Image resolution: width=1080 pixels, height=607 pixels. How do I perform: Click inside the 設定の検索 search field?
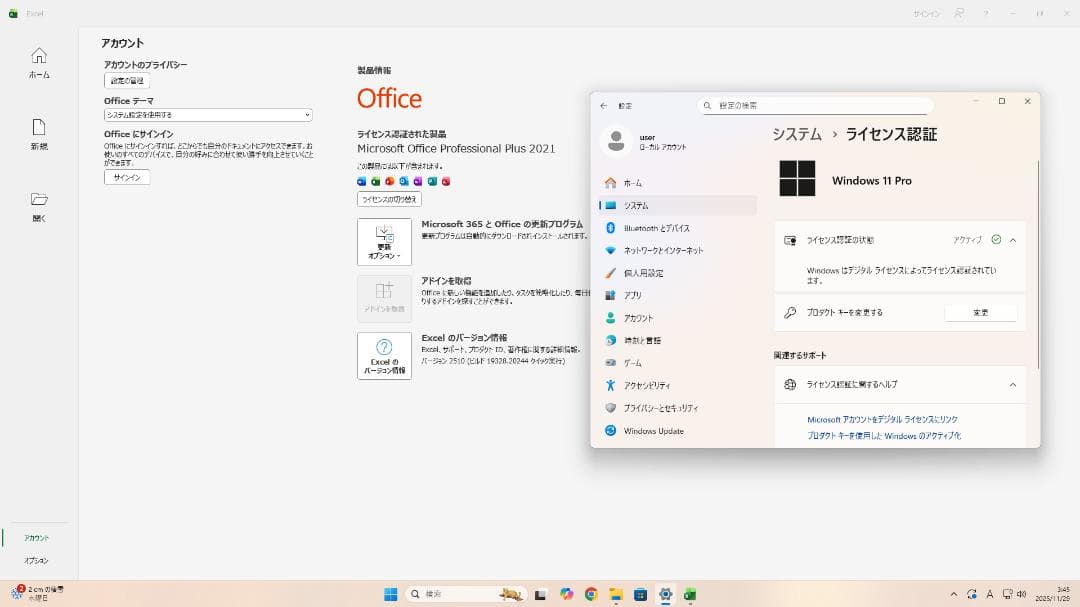(815, 104)
